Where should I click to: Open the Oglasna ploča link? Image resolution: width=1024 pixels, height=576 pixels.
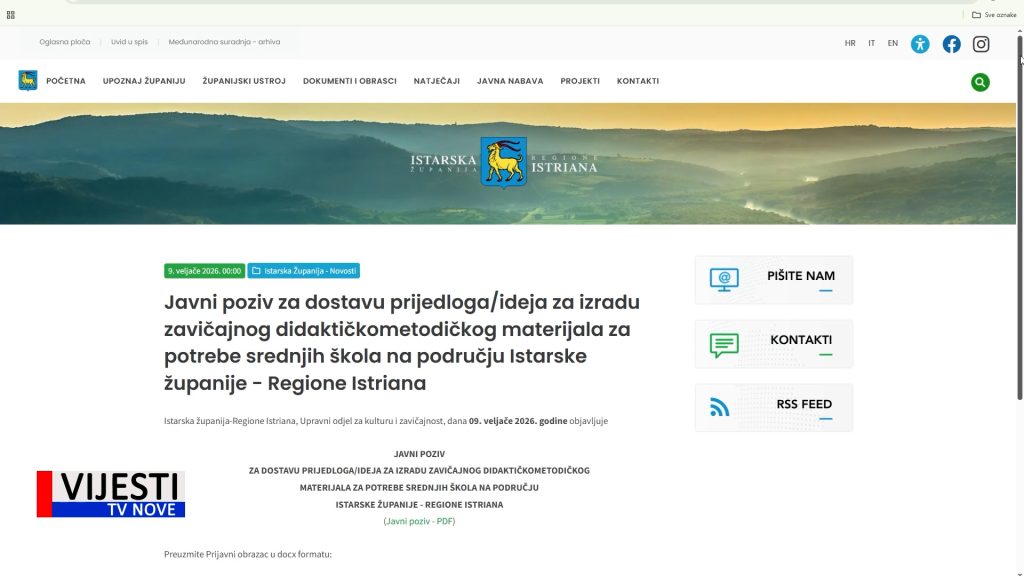coord(65,42)
